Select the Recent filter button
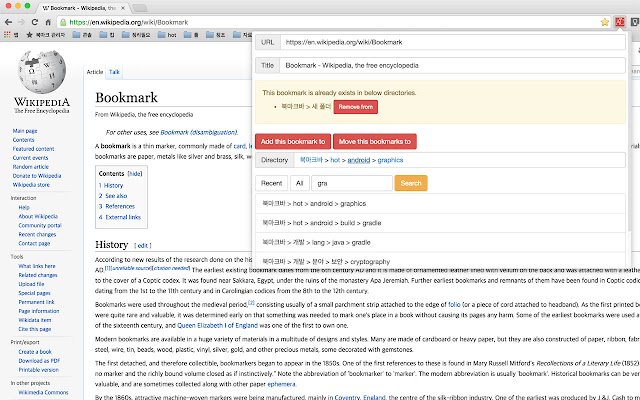The image size is (640, 400). pos(271,183)
